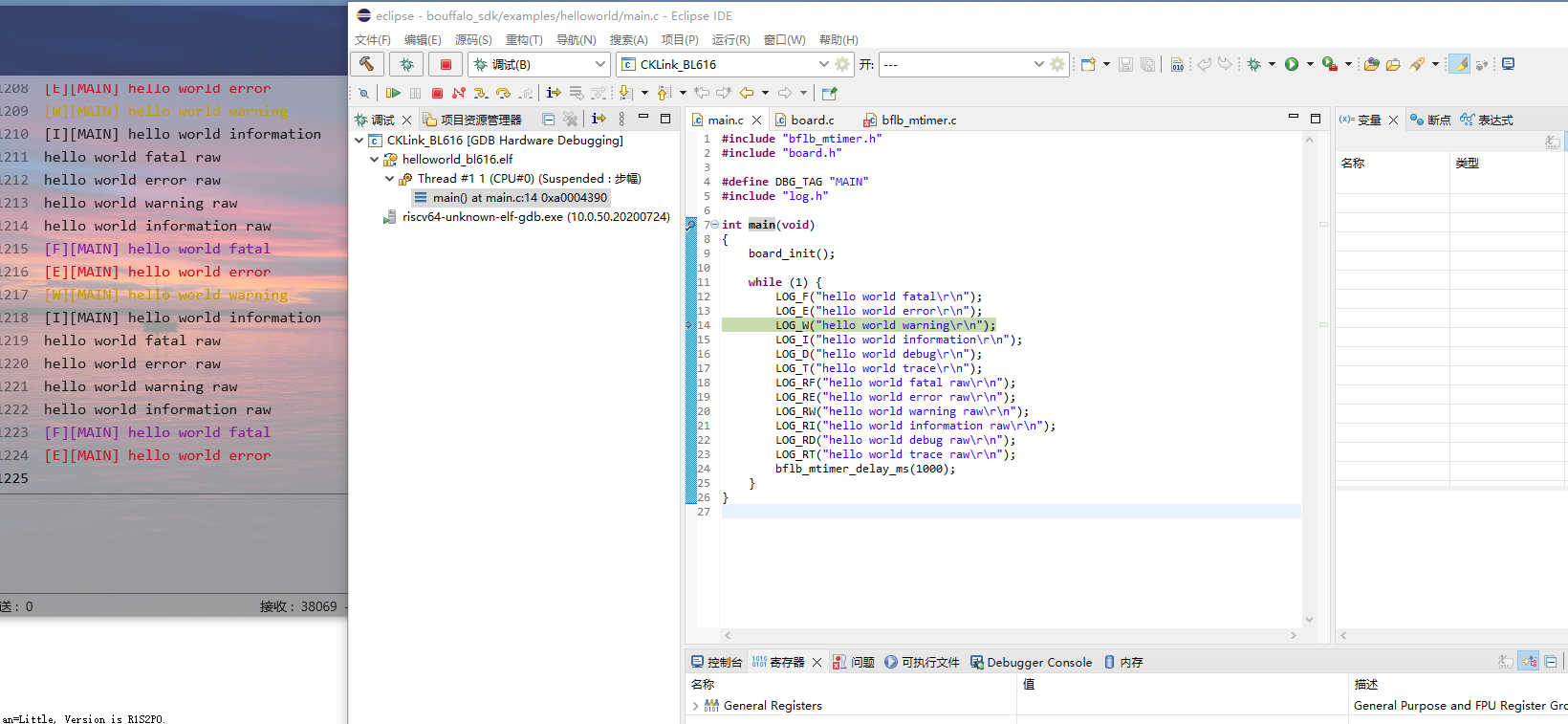1568x724 pixels.
Task: Open the Debug view three-dot menu
Action: pyautogui.click(x=621, y=119)
